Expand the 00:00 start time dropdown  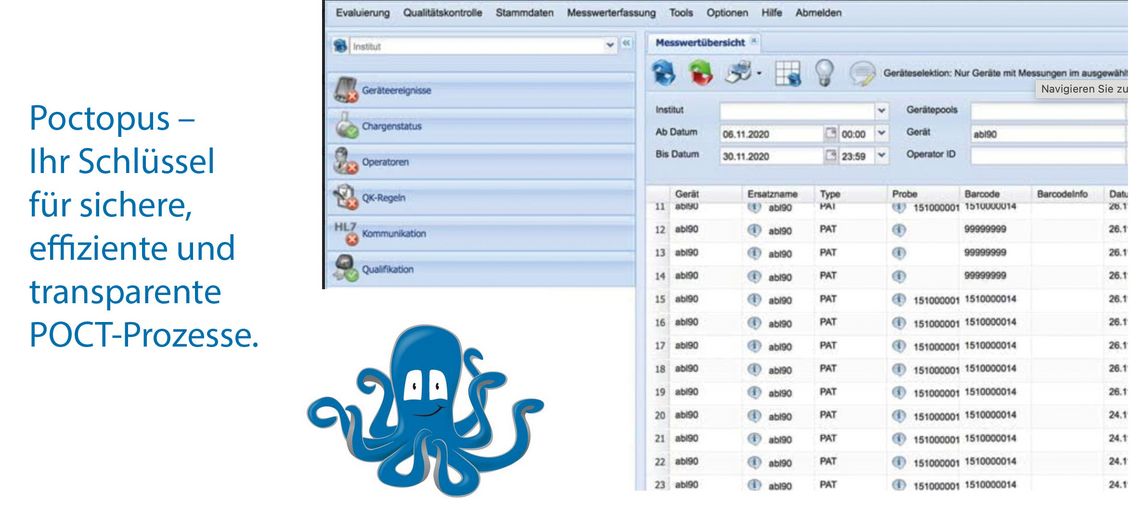coord(883,134)
